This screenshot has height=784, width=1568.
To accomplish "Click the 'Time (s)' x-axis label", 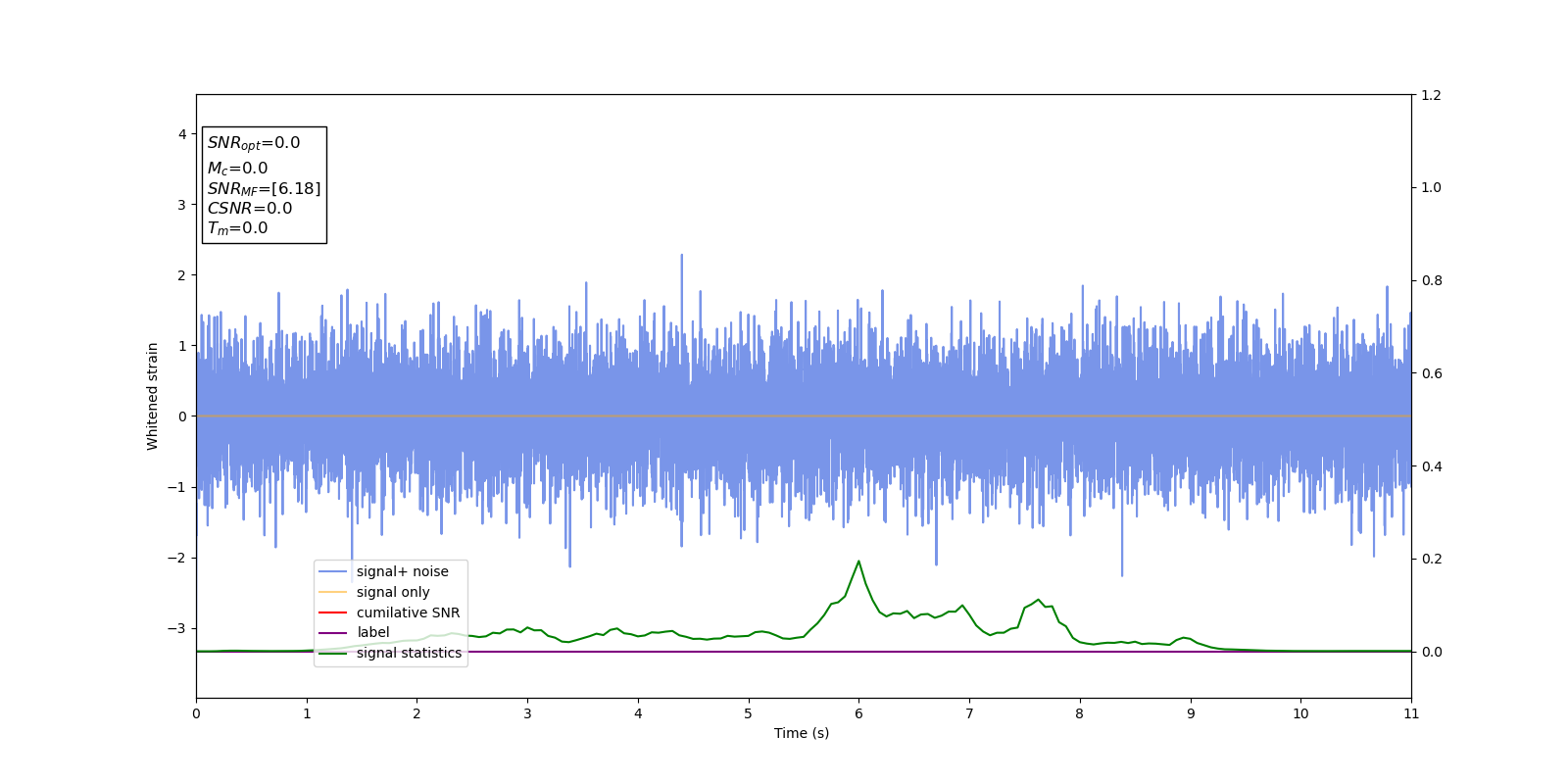I will pyautogui.click(x=802, y=733).
